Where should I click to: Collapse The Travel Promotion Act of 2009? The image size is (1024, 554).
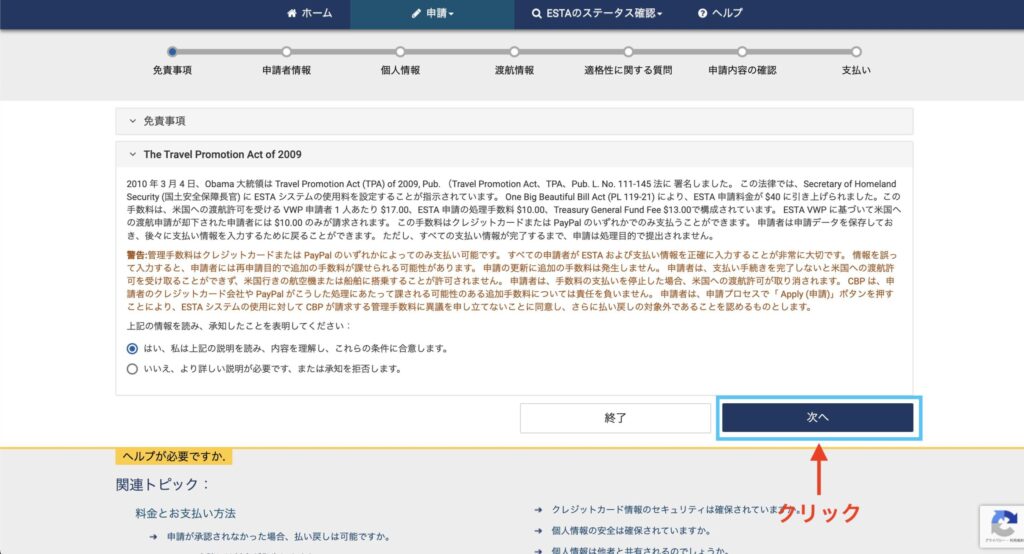point(132,155)
